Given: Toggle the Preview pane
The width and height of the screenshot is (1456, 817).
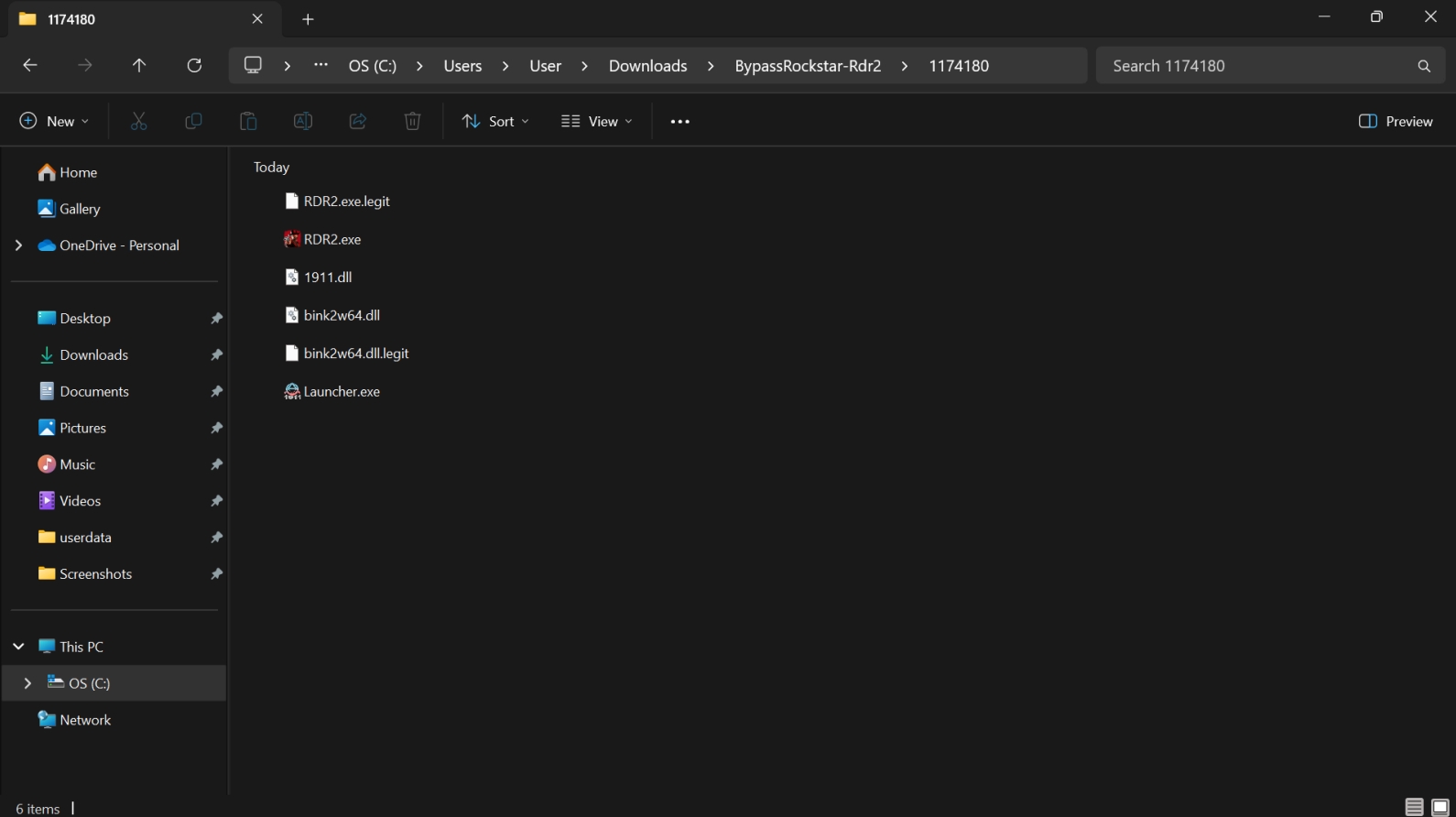Looking at the screenshot, I should click(x=1396, y=121).
